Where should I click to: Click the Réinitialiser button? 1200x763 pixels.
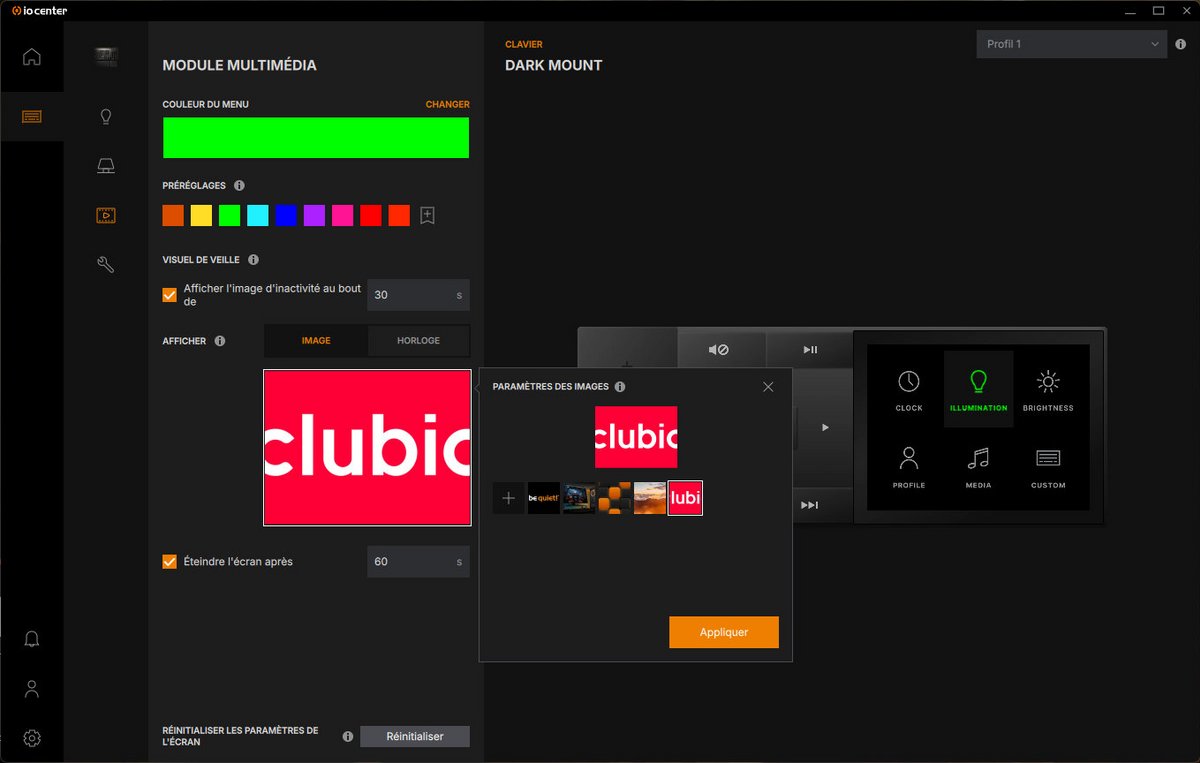415,736
